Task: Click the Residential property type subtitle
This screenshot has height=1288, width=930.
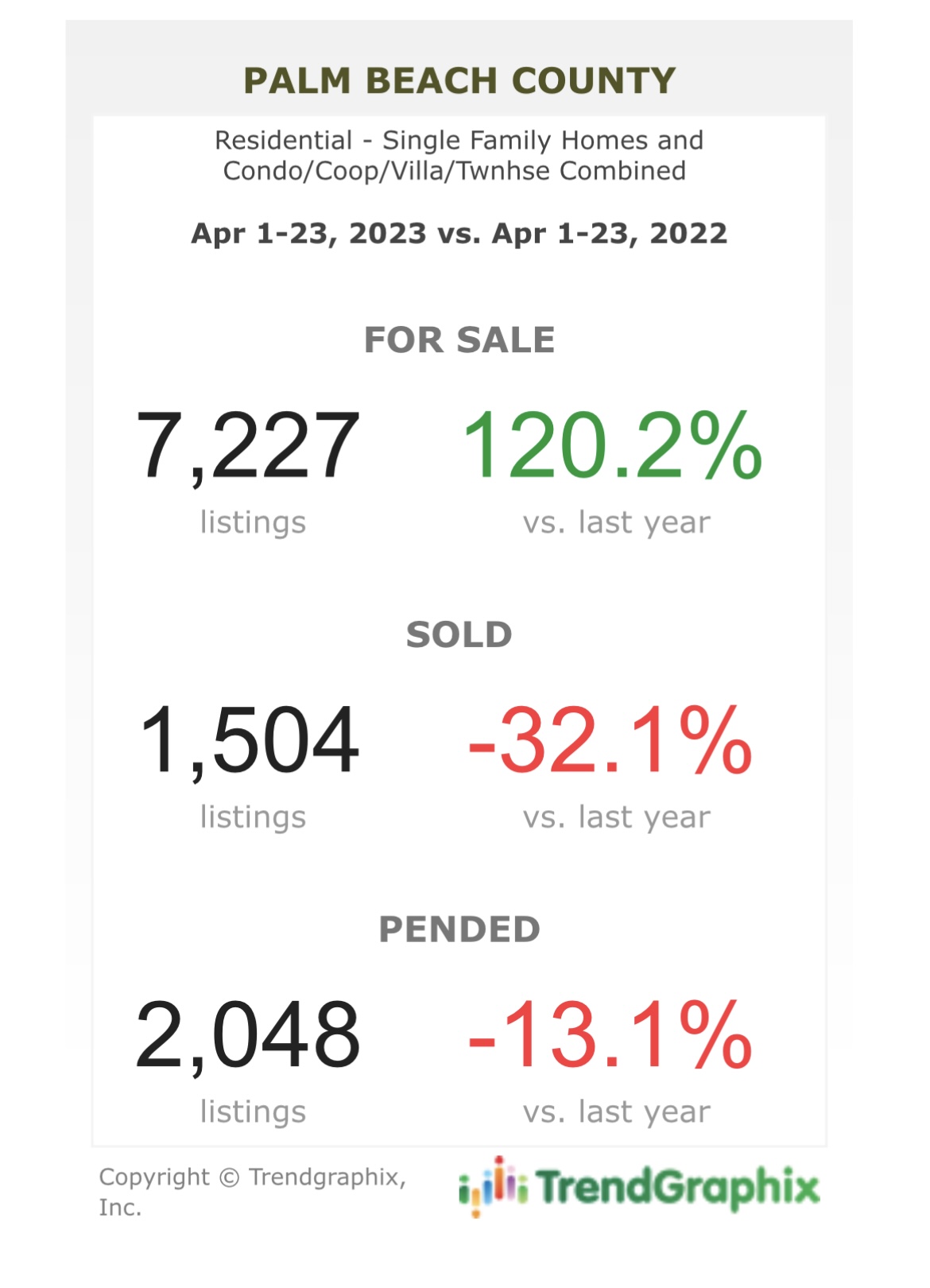Action: (x=459, y=155)
